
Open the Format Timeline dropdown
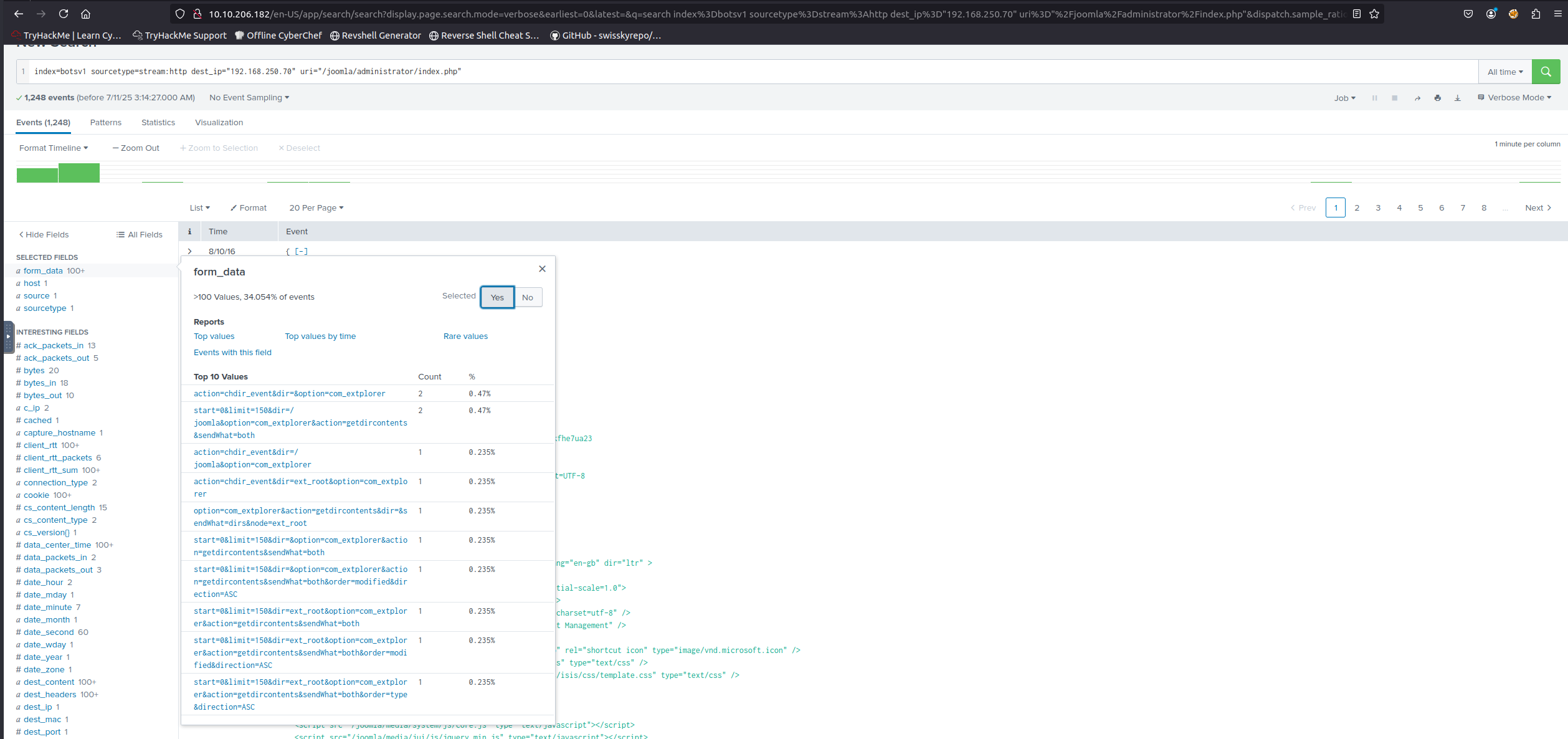click(54, 148)
